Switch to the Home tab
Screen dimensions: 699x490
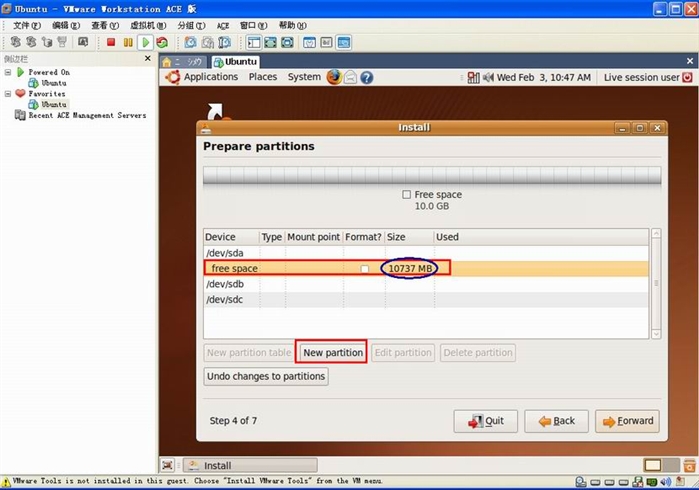[x=183, y=62]
